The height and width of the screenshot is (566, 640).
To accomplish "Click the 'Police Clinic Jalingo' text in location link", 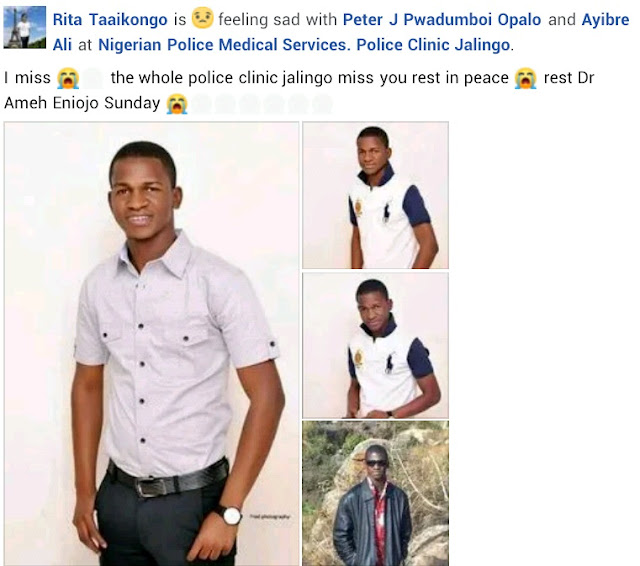I will (x=433, y=45).
